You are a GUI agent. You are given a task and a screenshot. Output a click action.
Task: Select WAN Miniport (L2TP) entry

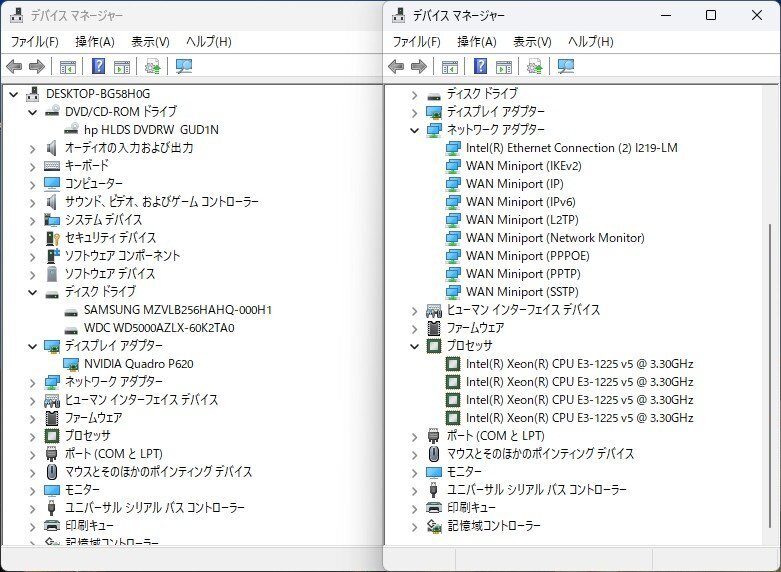(x=522, y=220)
